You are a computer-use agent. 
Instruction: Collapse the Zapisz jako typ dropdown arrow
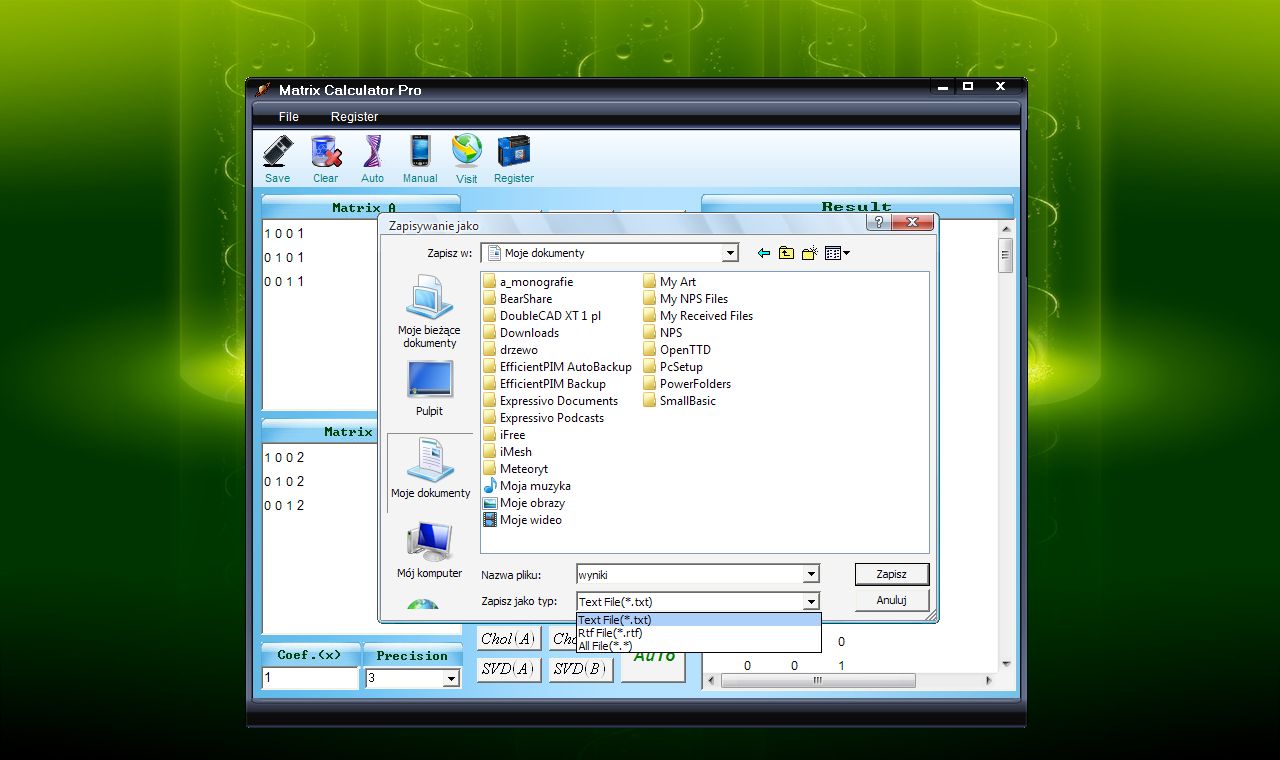click(811, 601)
